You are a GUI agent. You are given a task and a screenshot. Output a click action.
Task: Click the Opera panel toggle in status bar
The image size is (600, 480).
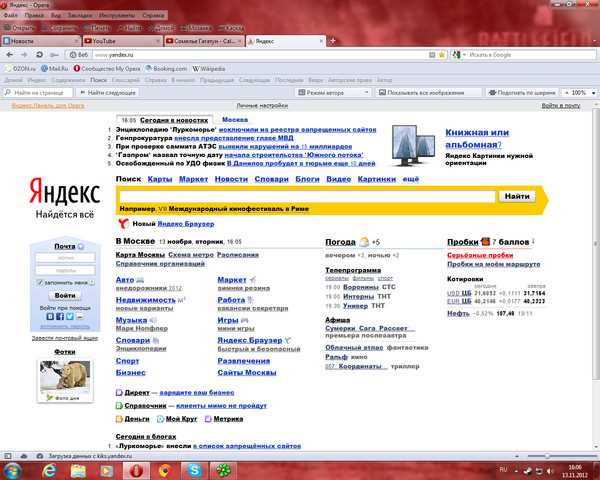point(8,456)
